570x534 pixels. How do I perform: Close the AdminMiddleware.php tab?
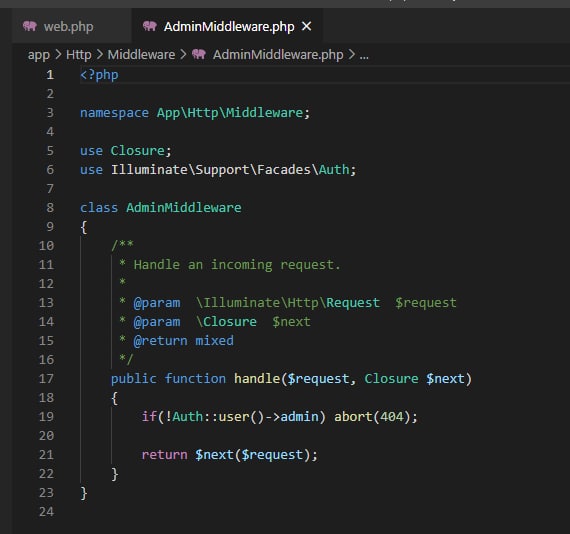(307, 26)
